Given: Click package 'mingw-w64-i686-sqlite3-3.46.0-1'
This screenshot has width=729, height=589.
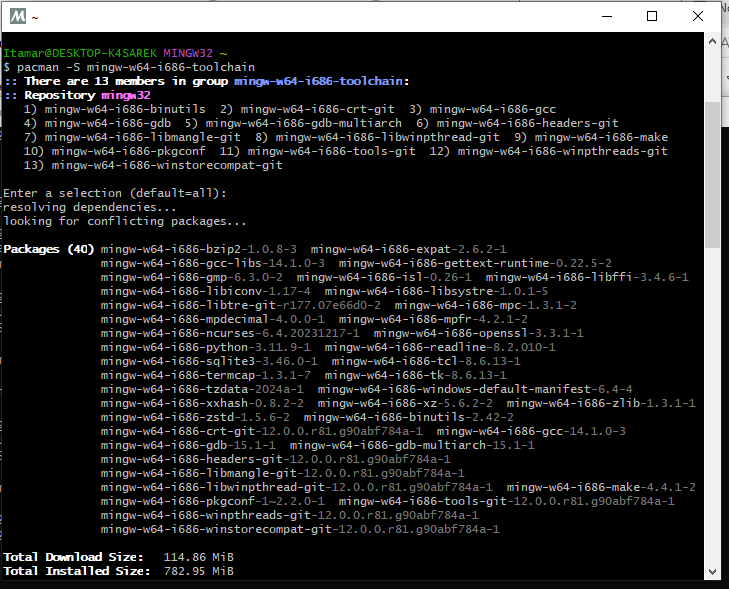Looking at the screenshot, I should pyautogui.click(x=209, y=361).
